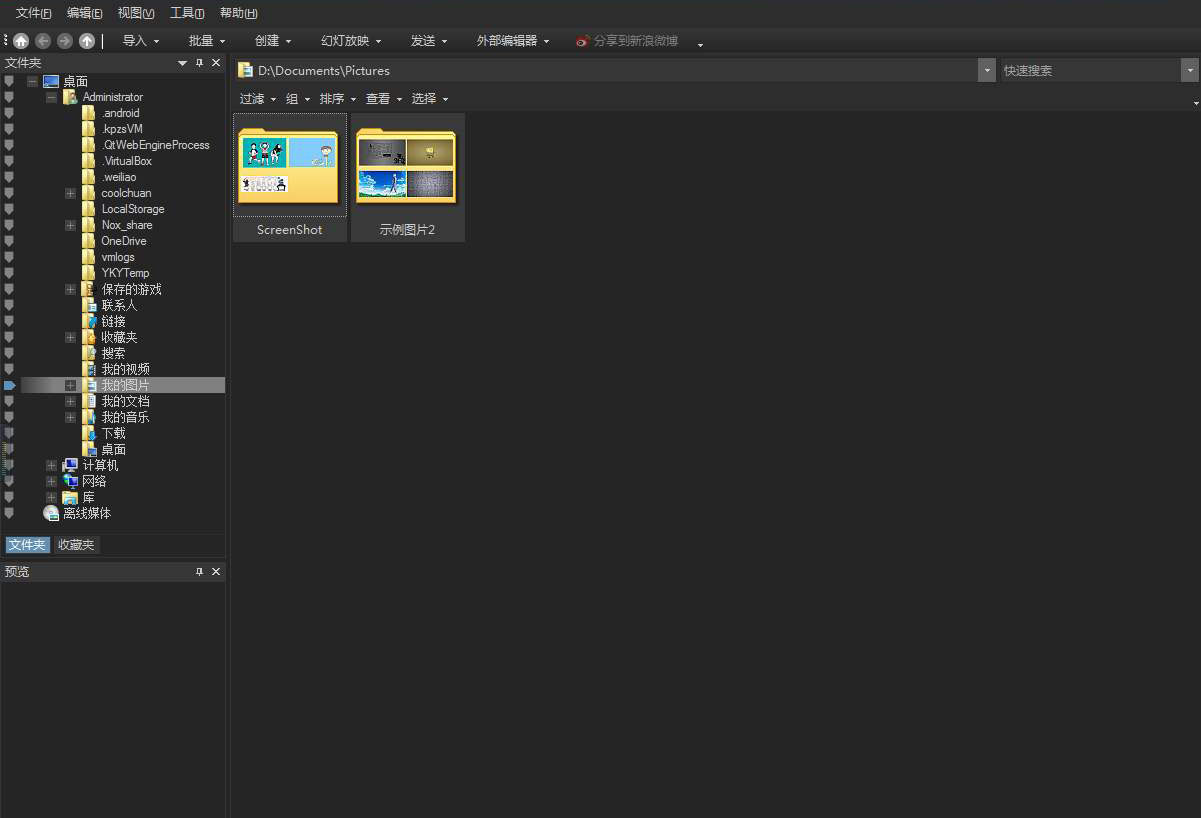Switch to the 收藏夹 tab at panel bottom
Screen dimensions: 1201x818
(x=75, y=544)
